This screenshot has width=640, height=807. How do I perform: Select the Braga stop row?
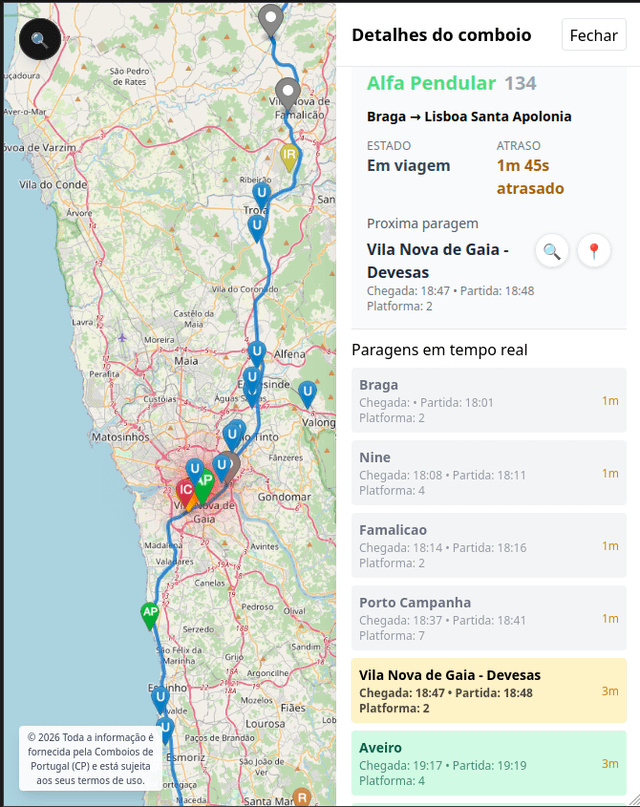click(x=488, y=401)
